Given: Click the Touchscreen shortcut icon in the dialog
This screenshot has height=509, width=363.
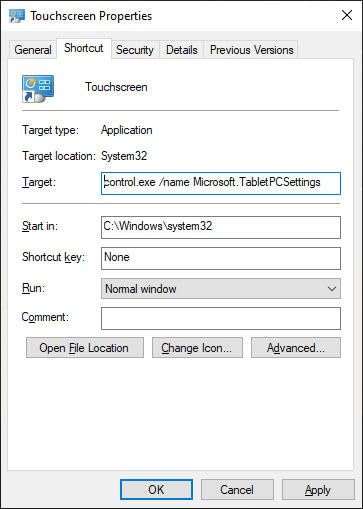Looking at the screenshot, I should click(x=38, y=89).
